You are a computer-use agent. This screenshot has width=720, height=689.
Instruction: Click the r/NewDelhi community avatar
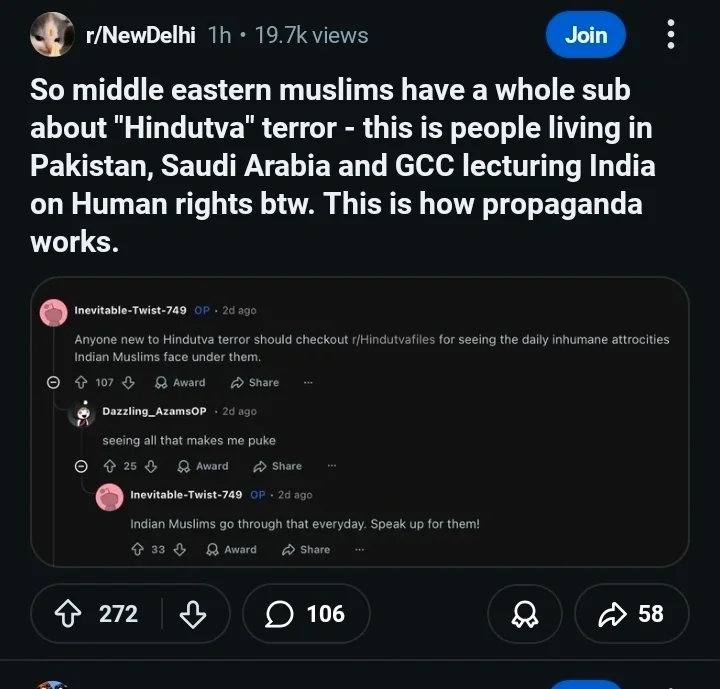tap(52, 34)
